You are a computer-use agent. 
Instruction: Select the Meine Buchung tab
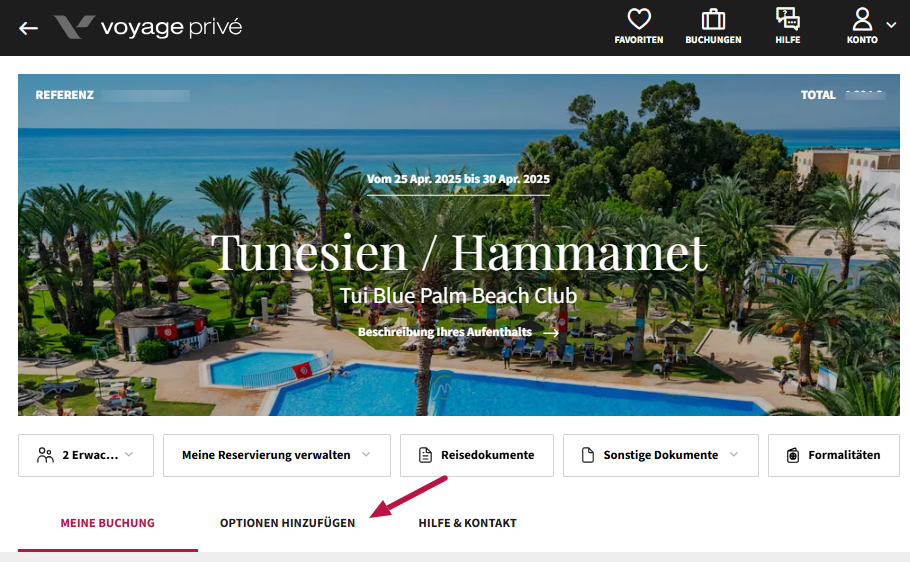(107, 523)
